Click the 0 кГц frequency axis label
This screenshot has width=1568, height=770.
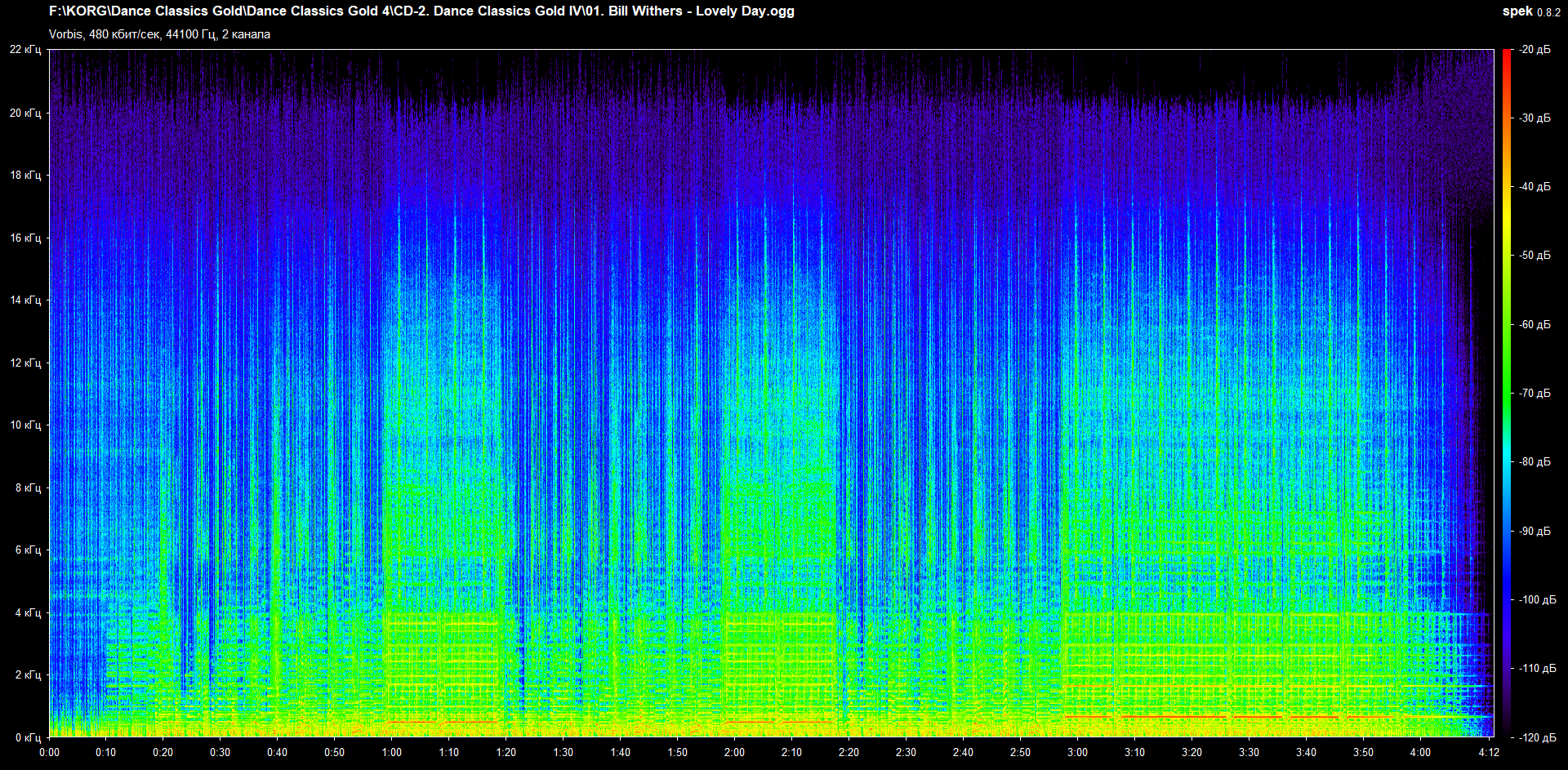(x=28, y=737)
